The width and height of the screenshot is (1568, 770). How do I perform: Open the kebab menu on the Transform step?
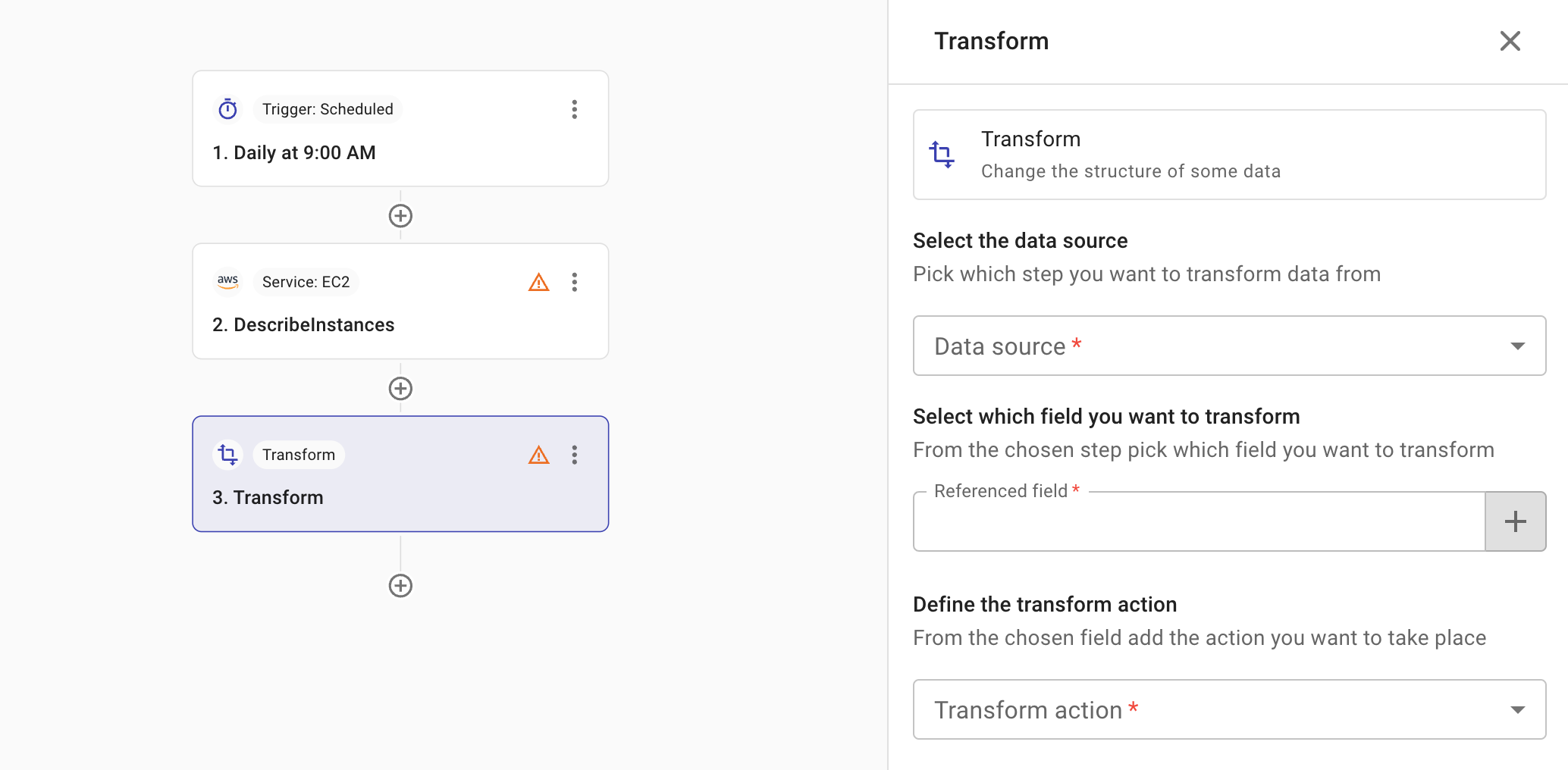click(575, 455)
